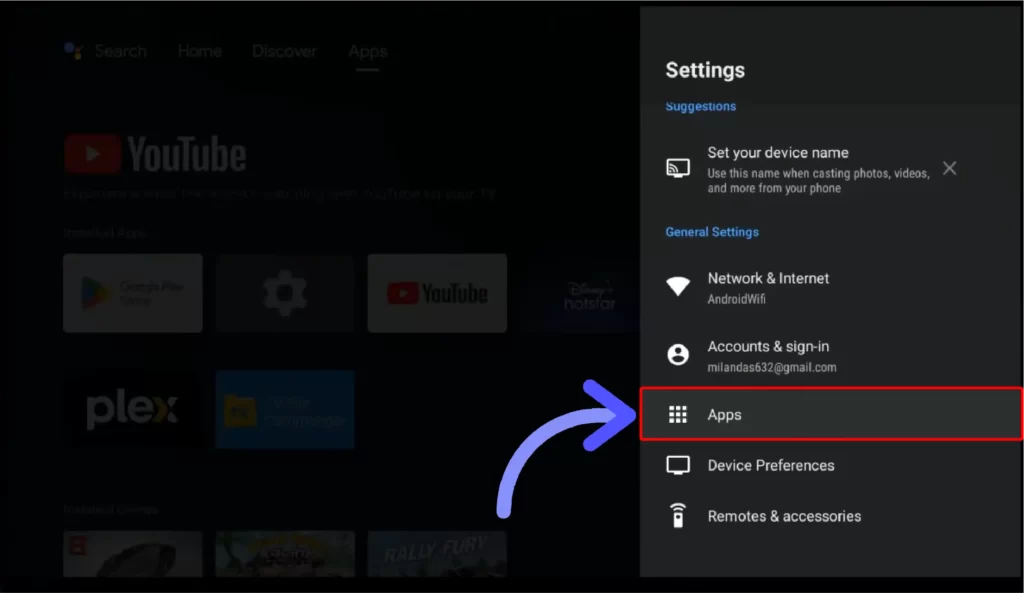Open the Google Play Store tile
1024x593 pixels.
tap(133, 293)
